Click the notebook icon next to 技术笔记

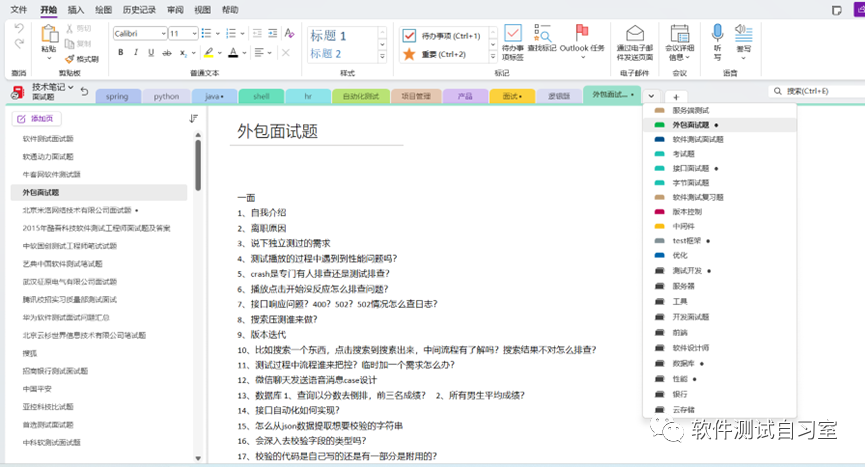(18, 92)
